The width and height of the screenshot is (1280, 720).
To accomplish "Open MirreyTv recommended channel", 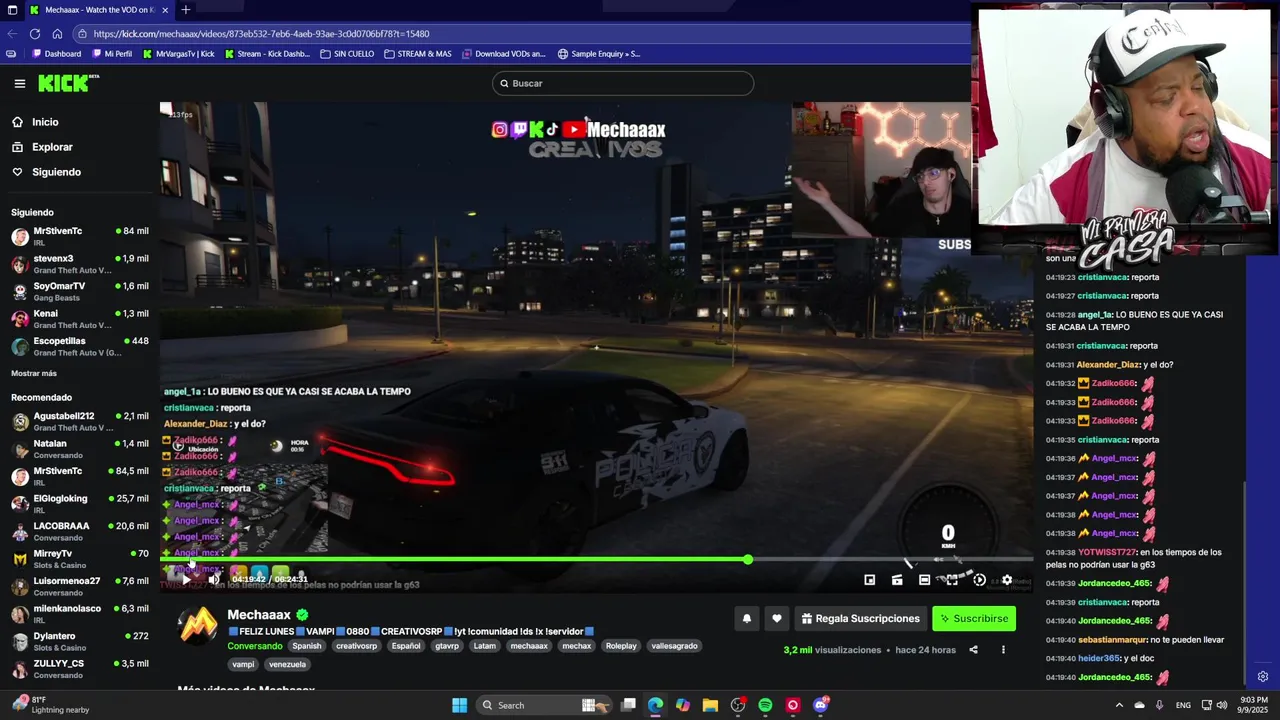I will [x=80, y=558].
